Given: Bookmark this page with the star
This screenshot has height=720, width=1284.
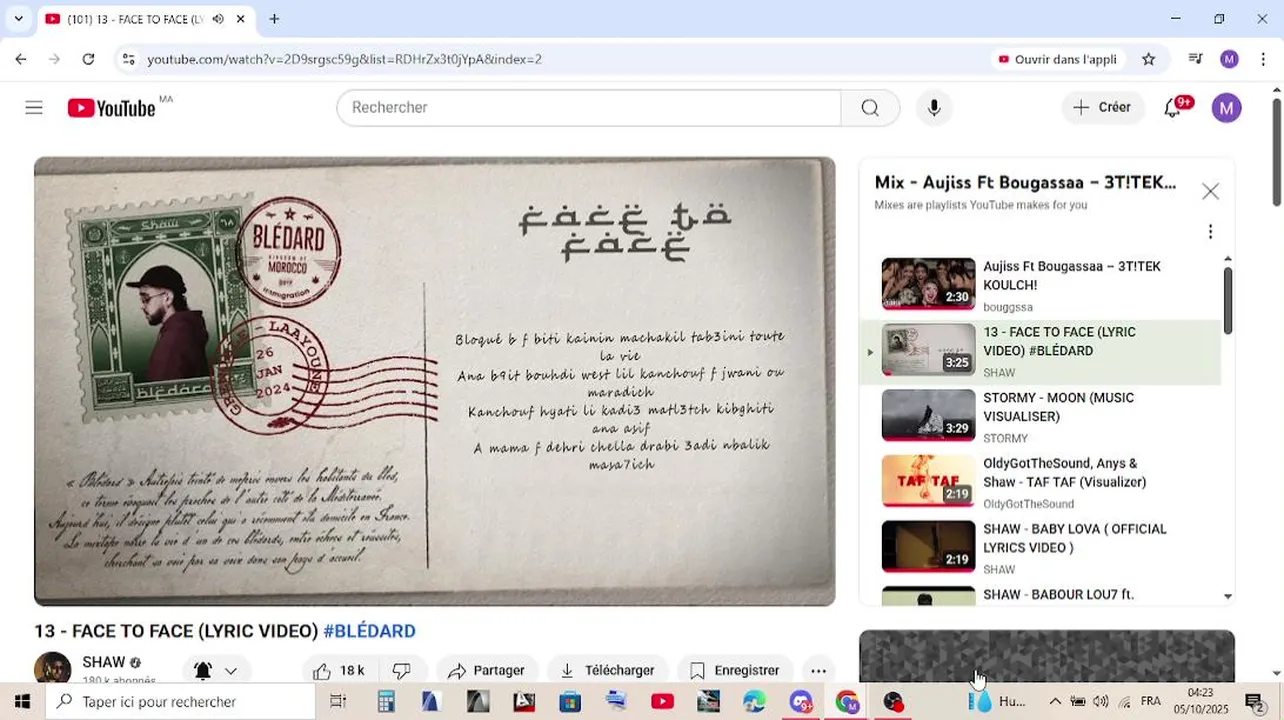Looking at the screenshot, I should pos(1149,59).
